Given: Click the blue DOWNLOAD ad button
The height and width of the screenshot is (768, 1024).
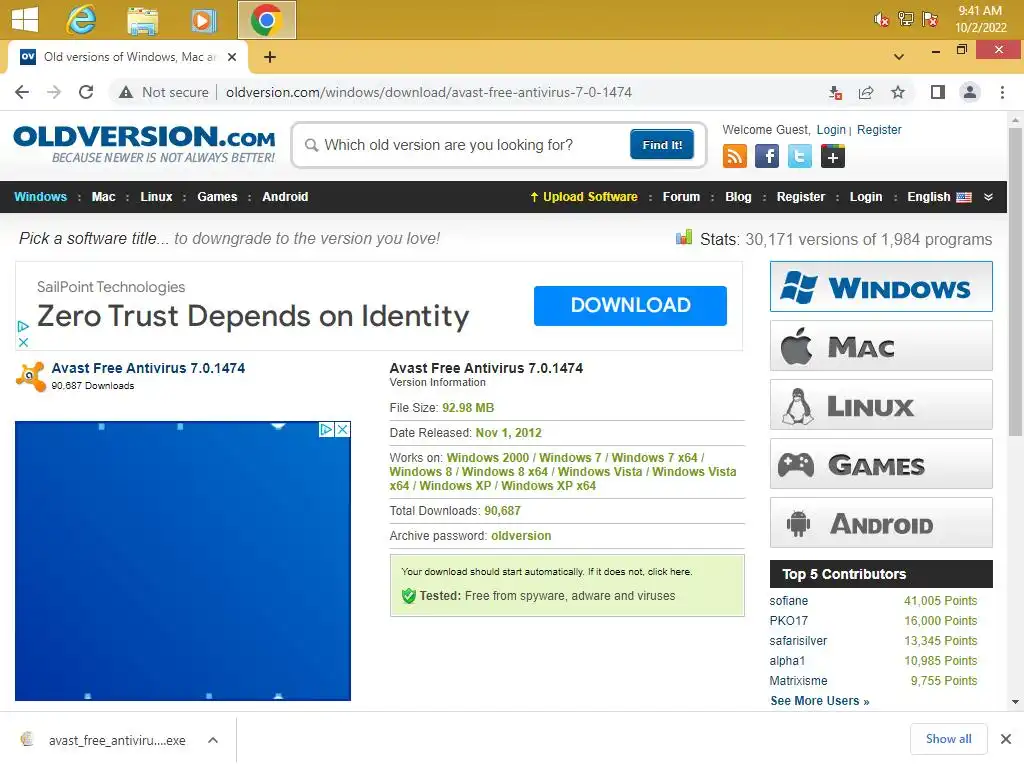Looking at the screenshot, I should pos(630,306).
